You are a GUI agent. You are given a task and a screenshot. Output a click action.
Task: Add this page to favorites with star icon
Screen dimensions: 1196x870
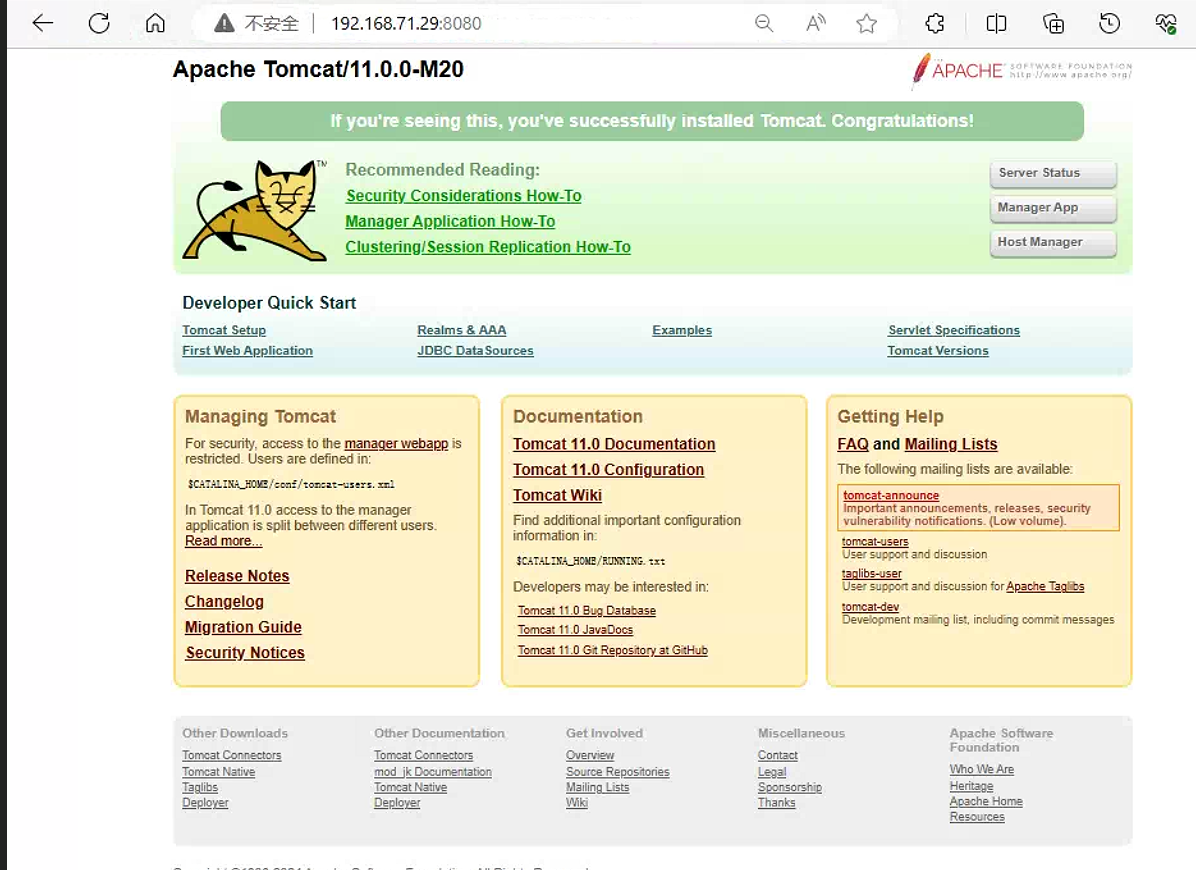click(866, 24)
